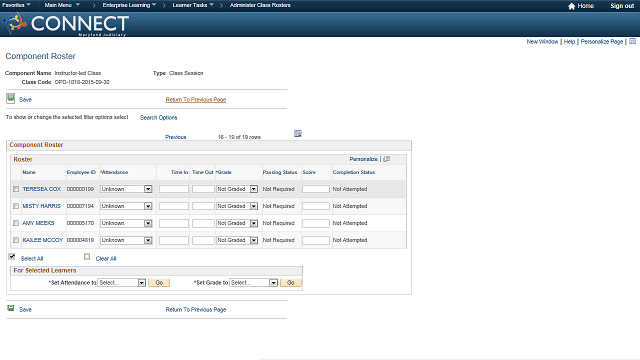The height and width of the screenshot is (360, 640).
Task: Click Time In field for TERESEA COX
Action: point(174,189)
